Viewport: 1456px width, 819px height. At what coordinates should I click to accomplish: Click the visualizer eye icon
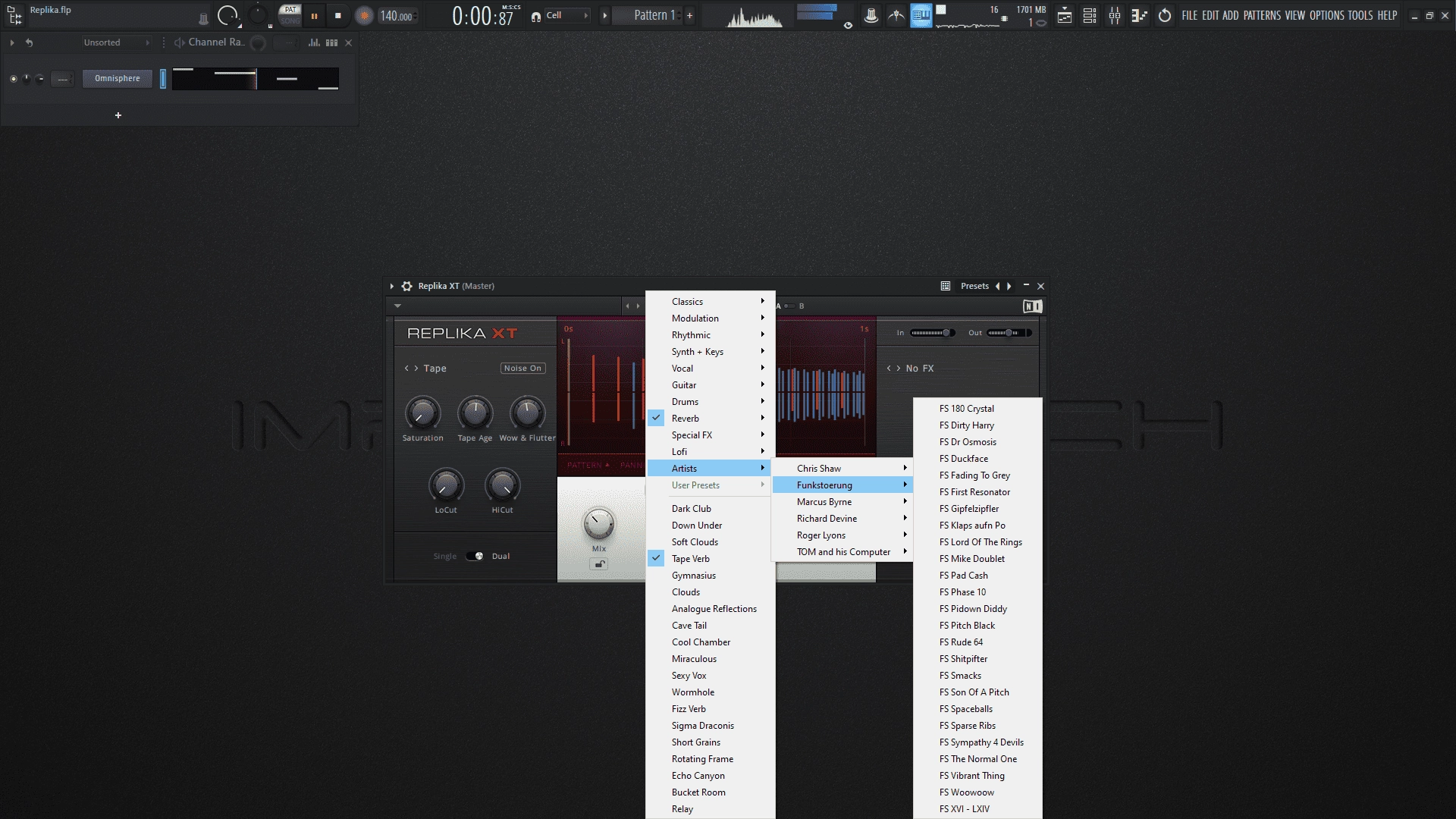848,25
